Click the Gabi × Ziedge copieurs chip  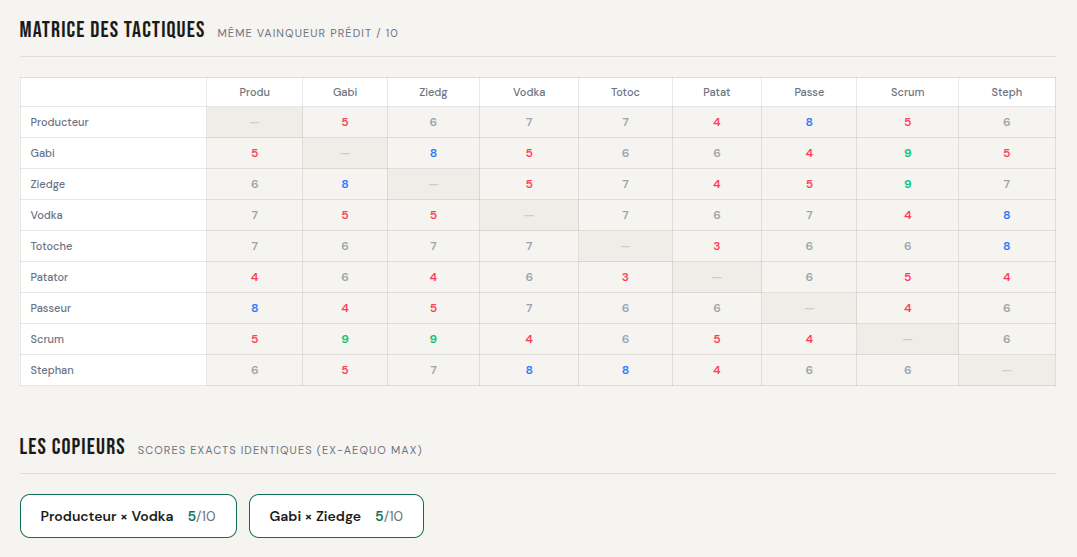coord(336,516)
